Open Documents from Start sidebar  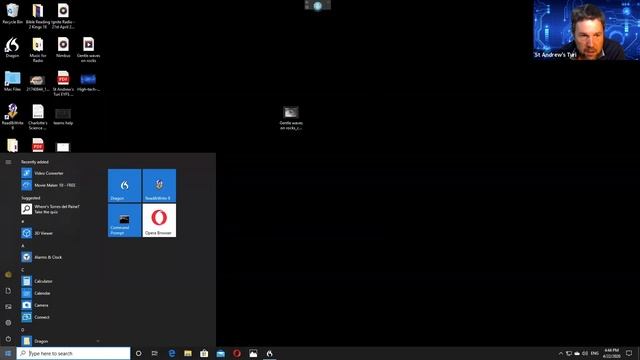click(x=8, y=291)
